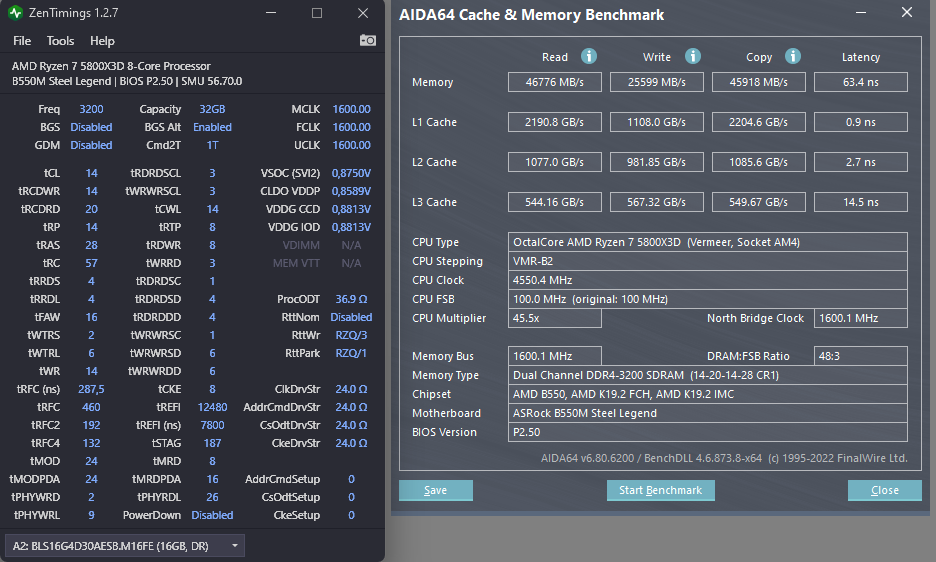
Task: Click the Close button beside Start Benchmark
Action: [x=884, y=490]
